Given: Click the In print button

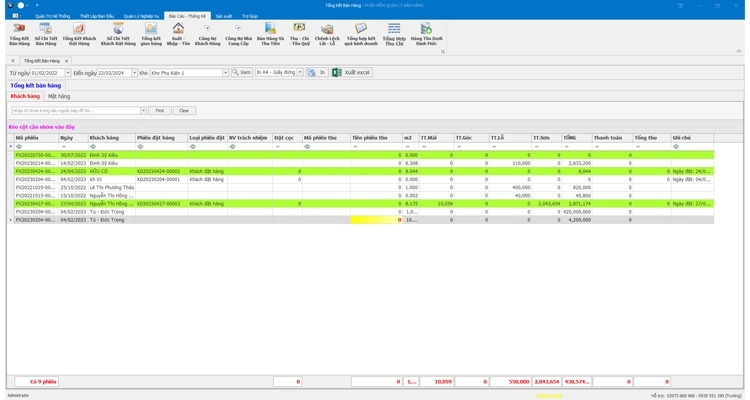Looking at the screenshot, I should tap(317, 73).
